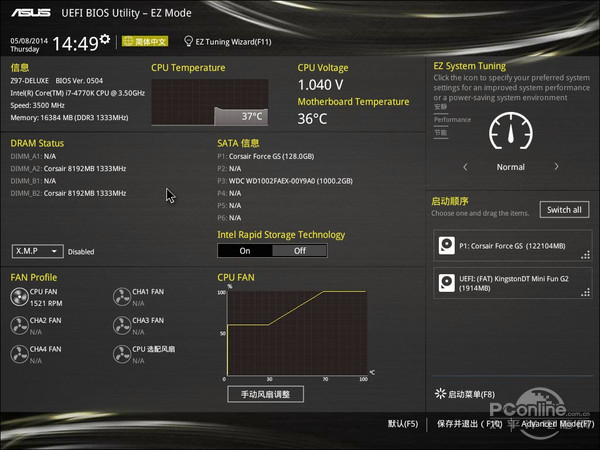Click the ASUS logo
The image size is (600, 450).
[x=31, y=13]
